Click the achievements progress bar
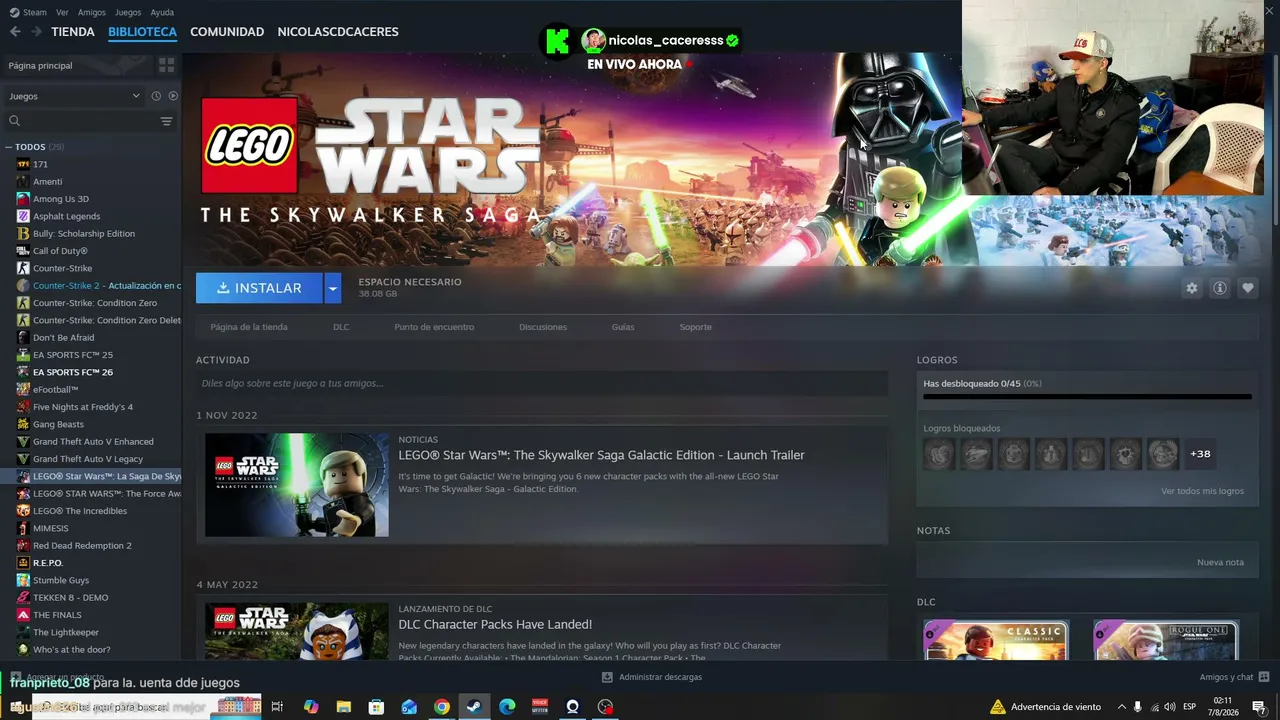The height and width of the screenshot is (720, 1280). pos(1087,397)
